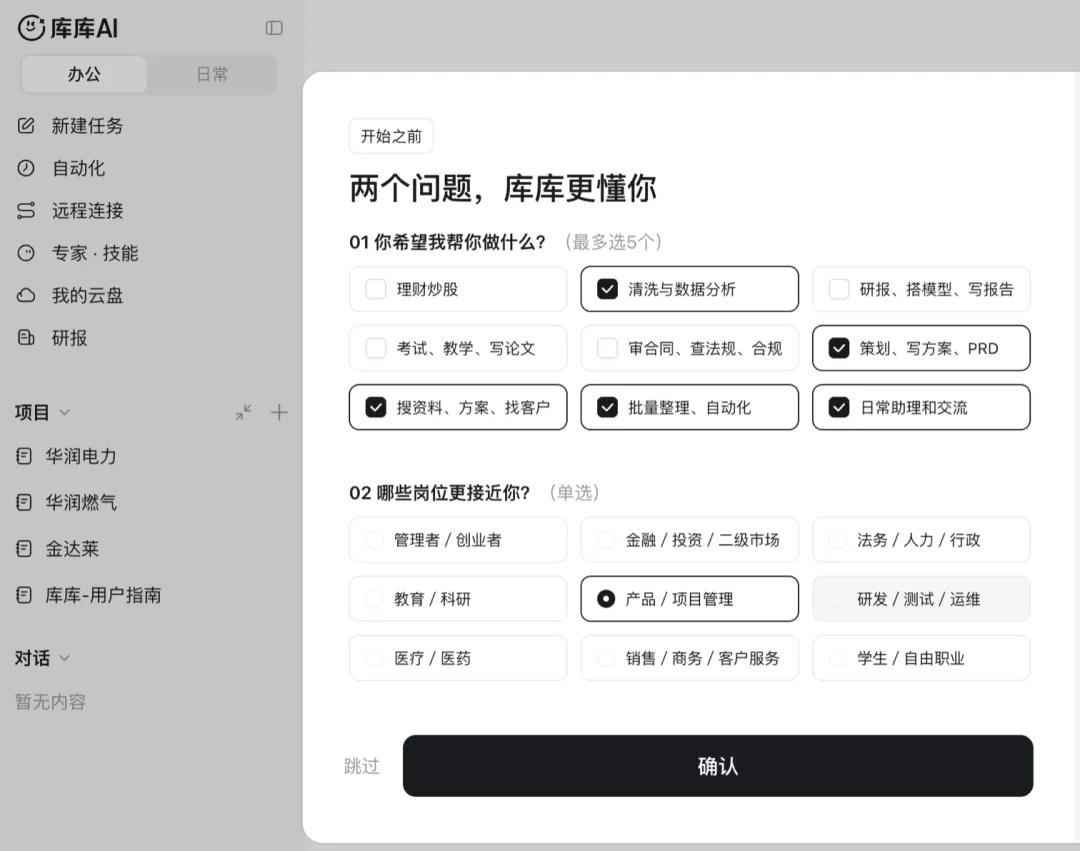
Task: Open 新建任务 in the sidebar
Action: tap(87, 126)
